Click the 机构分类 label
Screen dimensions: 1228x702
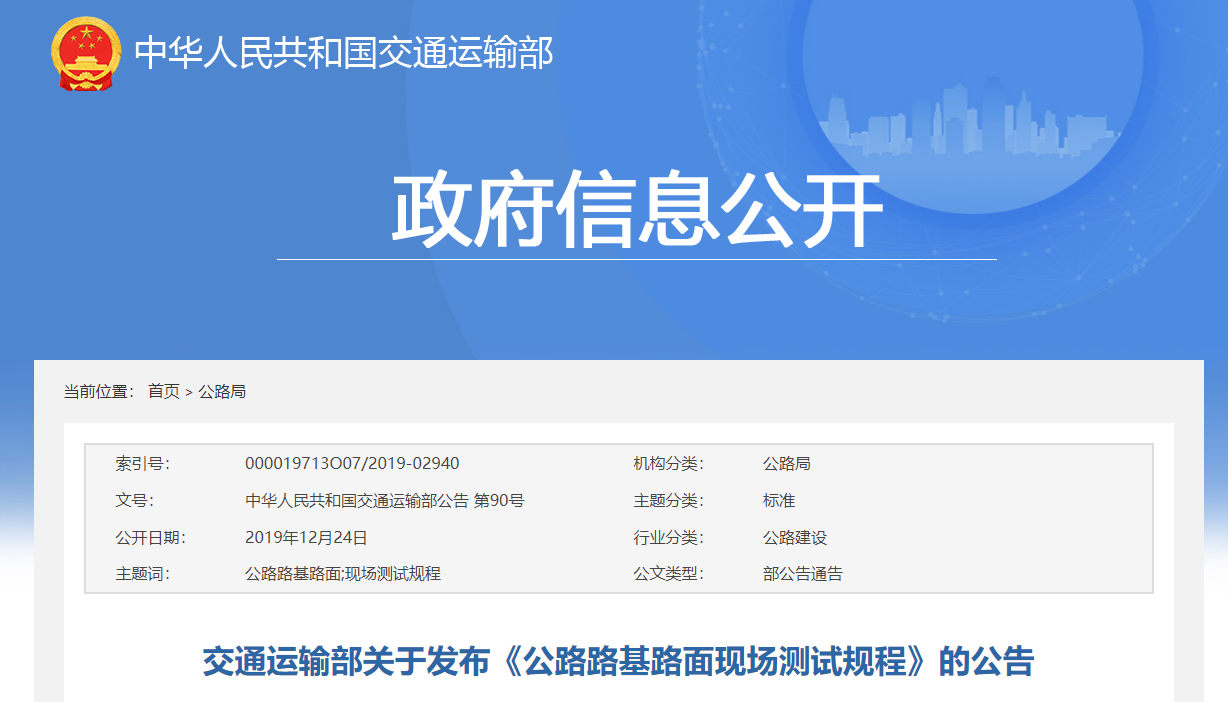point(668,464)
